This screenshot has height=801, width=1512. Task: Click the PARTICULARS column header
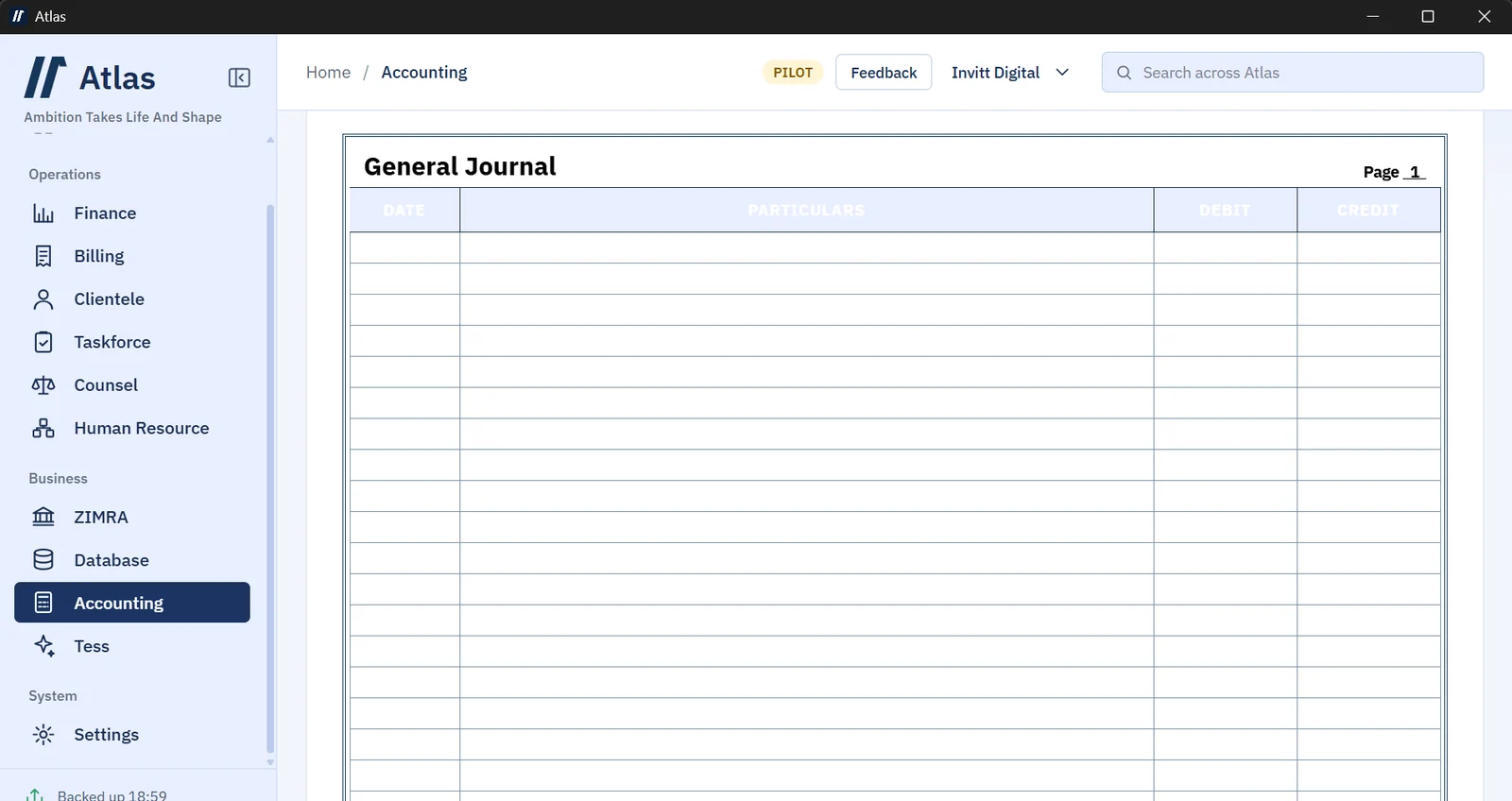pyautogui.click(x=806, y=210)
